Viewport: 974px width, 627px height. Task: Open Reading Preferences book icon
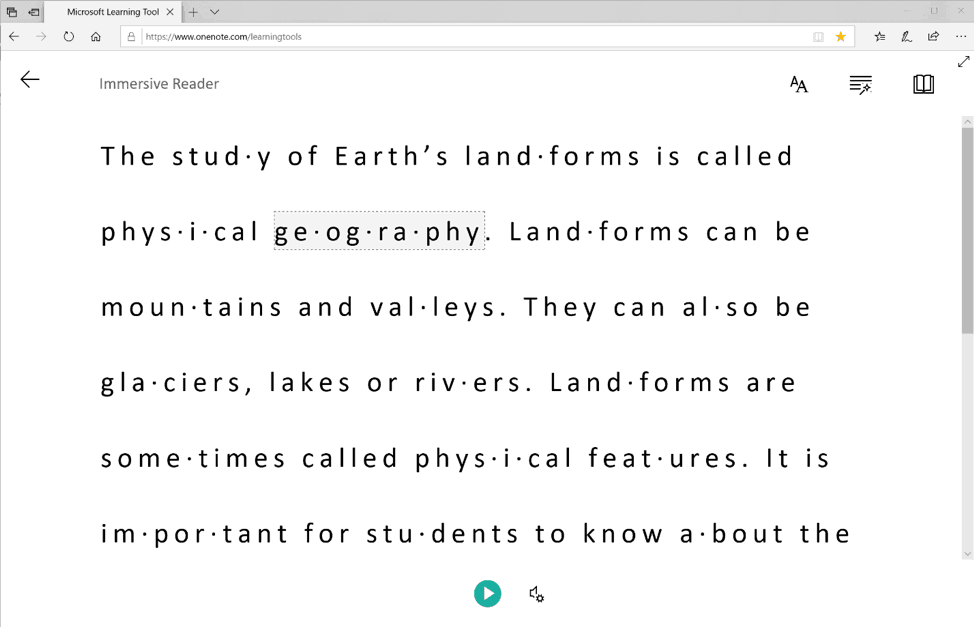click(x=923, y=85)
